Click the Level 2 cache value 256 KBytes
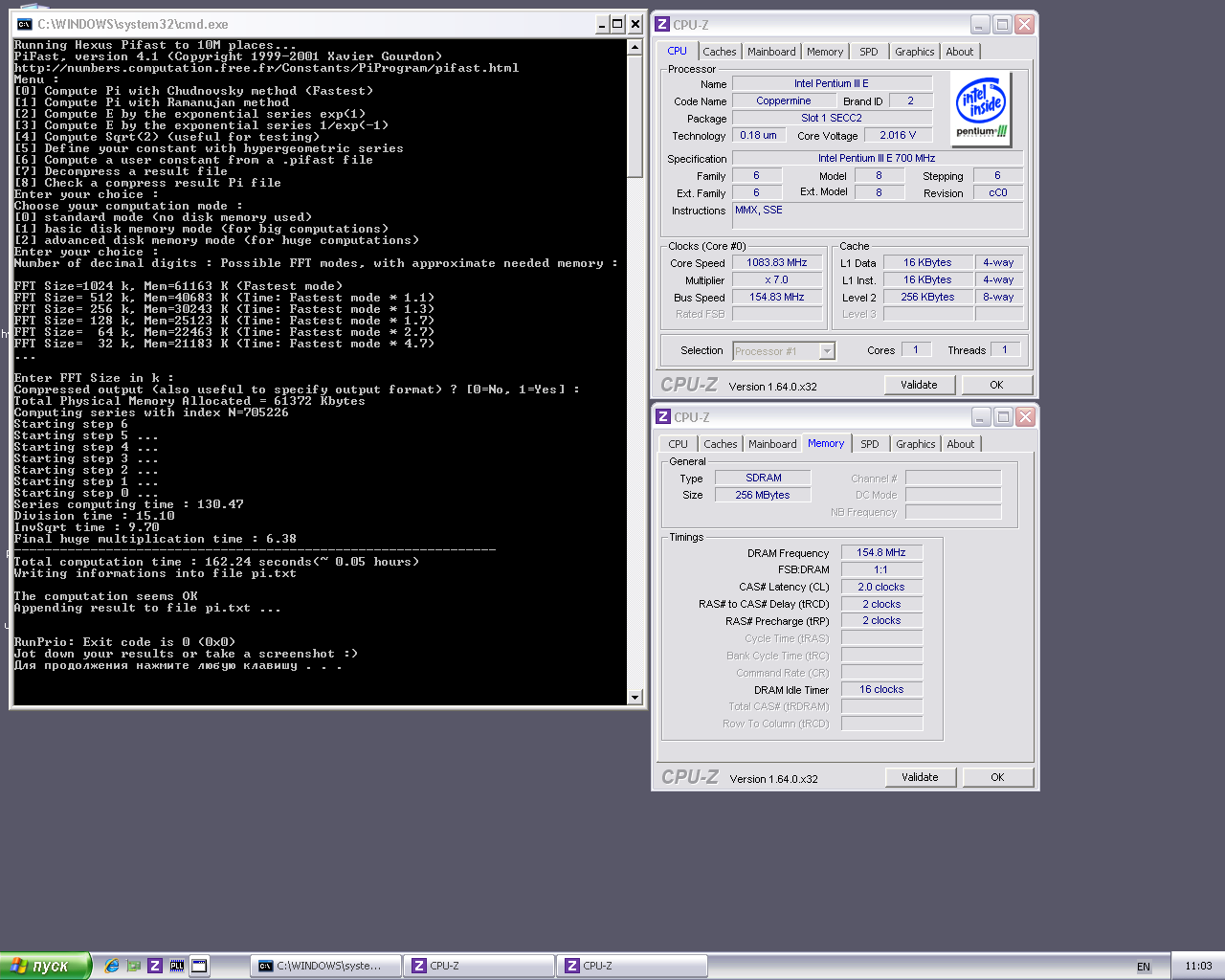 [x=927, y=297]
